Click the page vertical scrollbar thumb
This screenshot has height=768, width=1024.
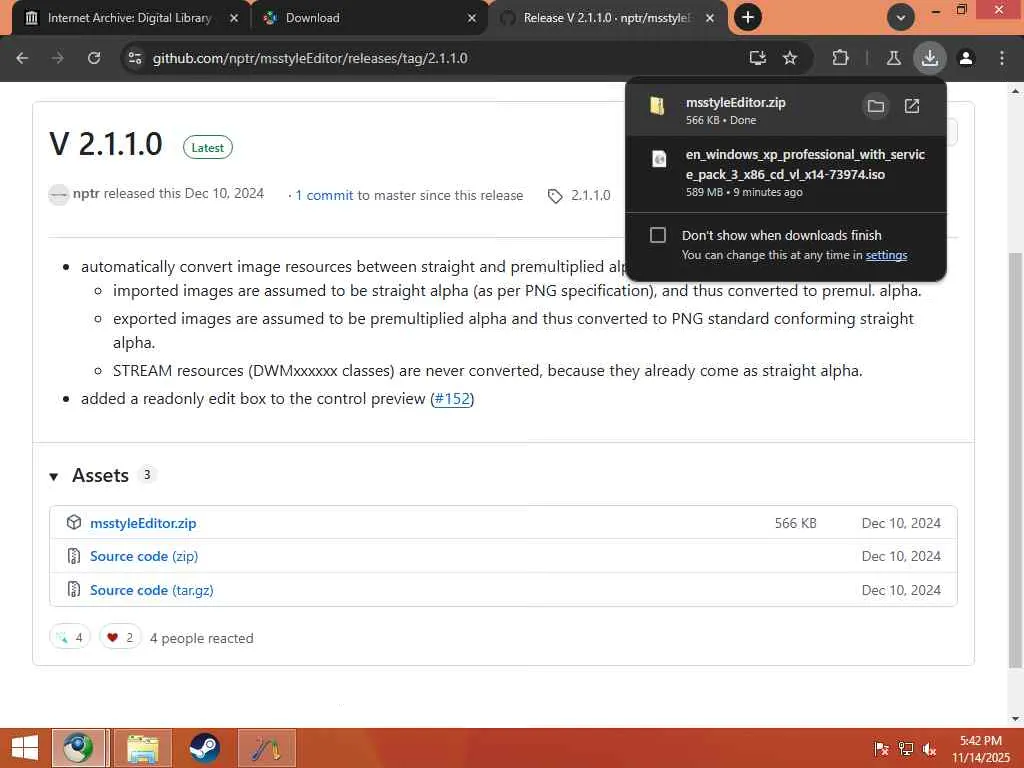point(1016,460)
